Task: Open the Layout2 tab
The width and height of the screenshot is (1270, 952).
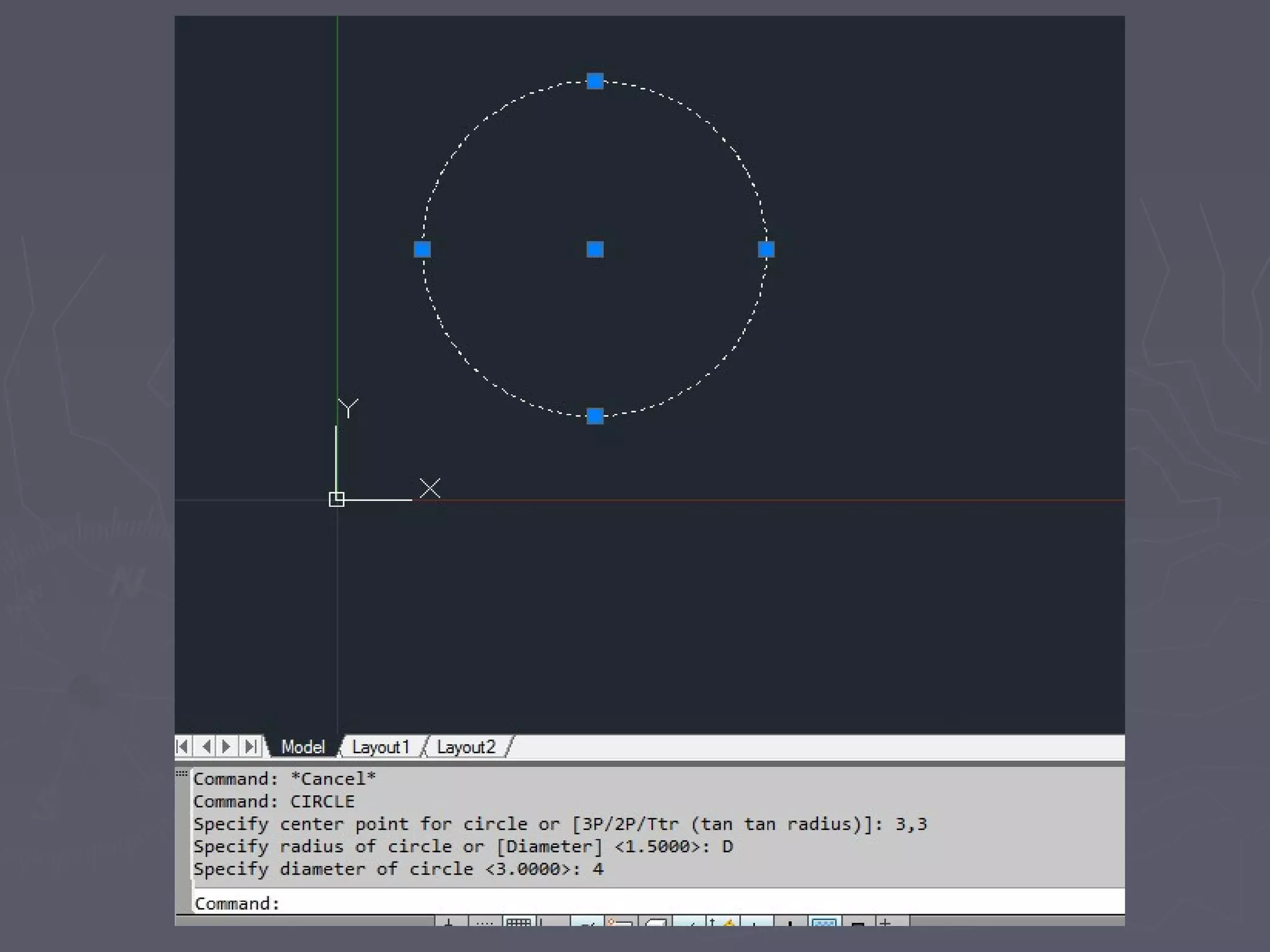Action: click(466, 747)
